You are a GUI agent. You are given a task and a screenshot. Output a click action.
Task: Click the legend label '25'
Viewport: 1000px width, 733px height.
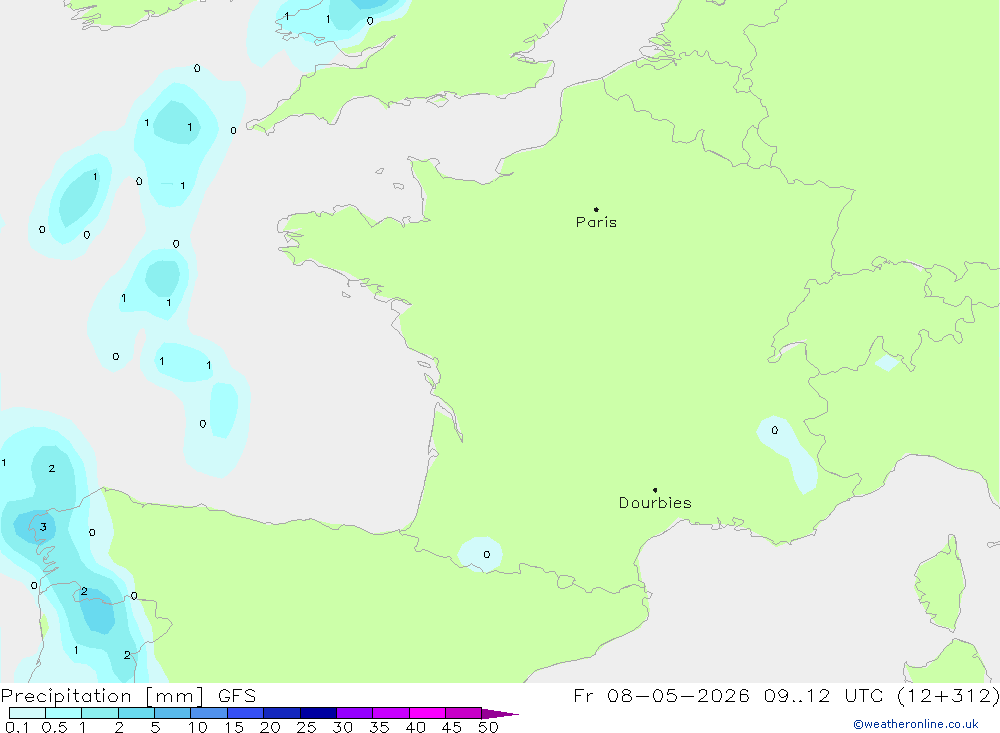(x=306, y=727)
